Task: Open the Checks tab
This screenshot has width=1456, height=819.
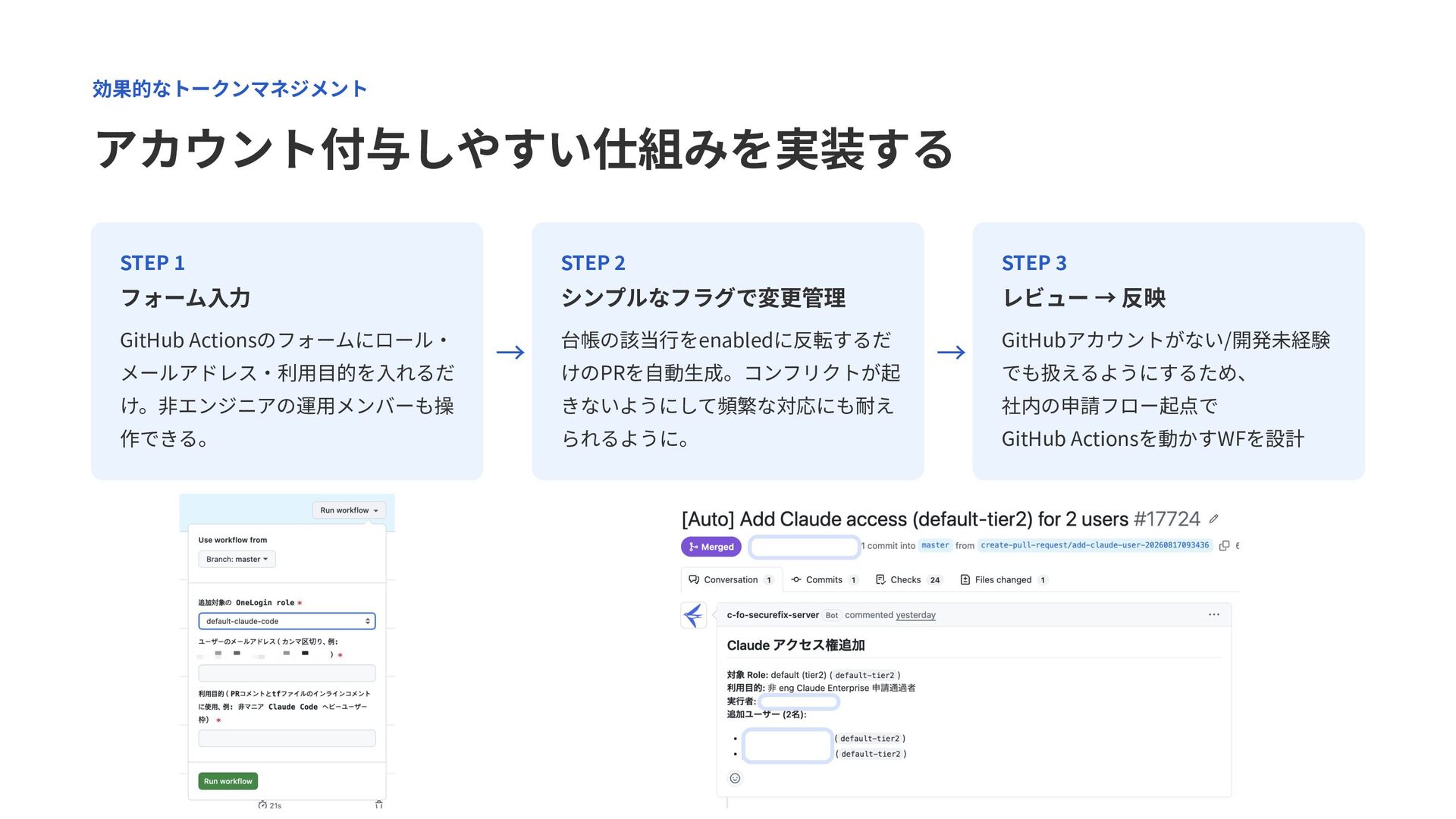Action: coord(908,580)
